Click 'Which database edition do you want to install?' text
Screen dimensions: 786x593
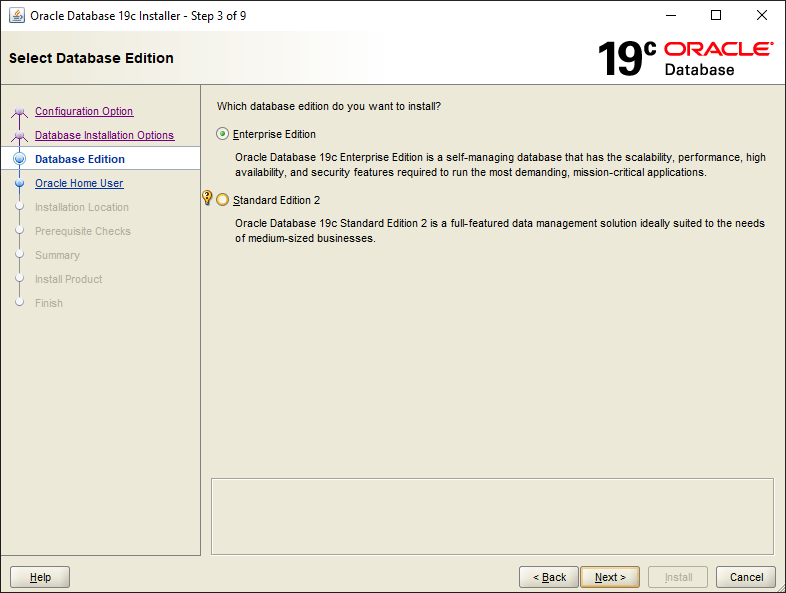pyautogui.click(x=329, y=106)
